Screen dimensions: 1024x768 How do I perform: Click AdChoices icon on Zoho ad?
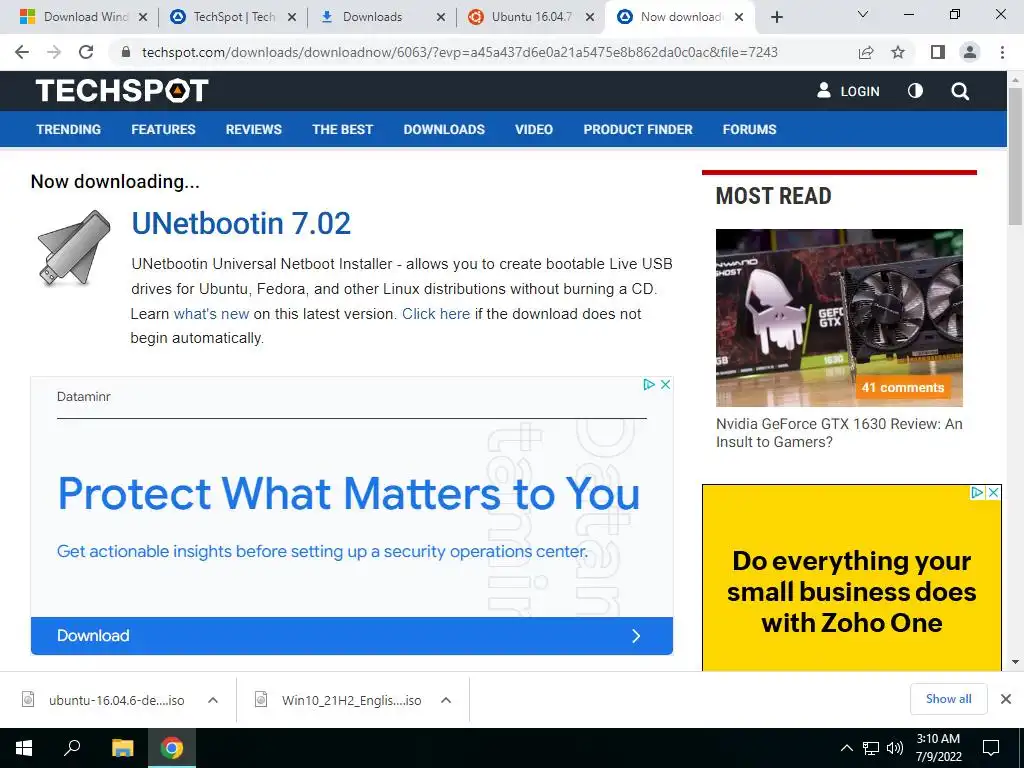pos(977,492)
